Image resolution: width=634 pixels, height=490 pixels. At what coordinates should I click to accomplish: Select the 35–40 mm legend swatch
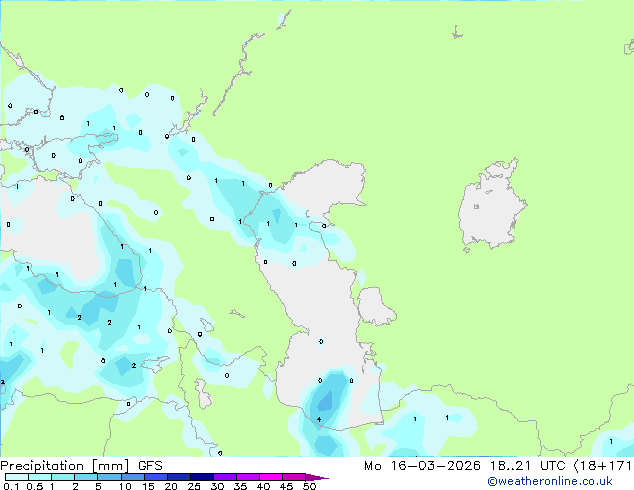[248, 477]
